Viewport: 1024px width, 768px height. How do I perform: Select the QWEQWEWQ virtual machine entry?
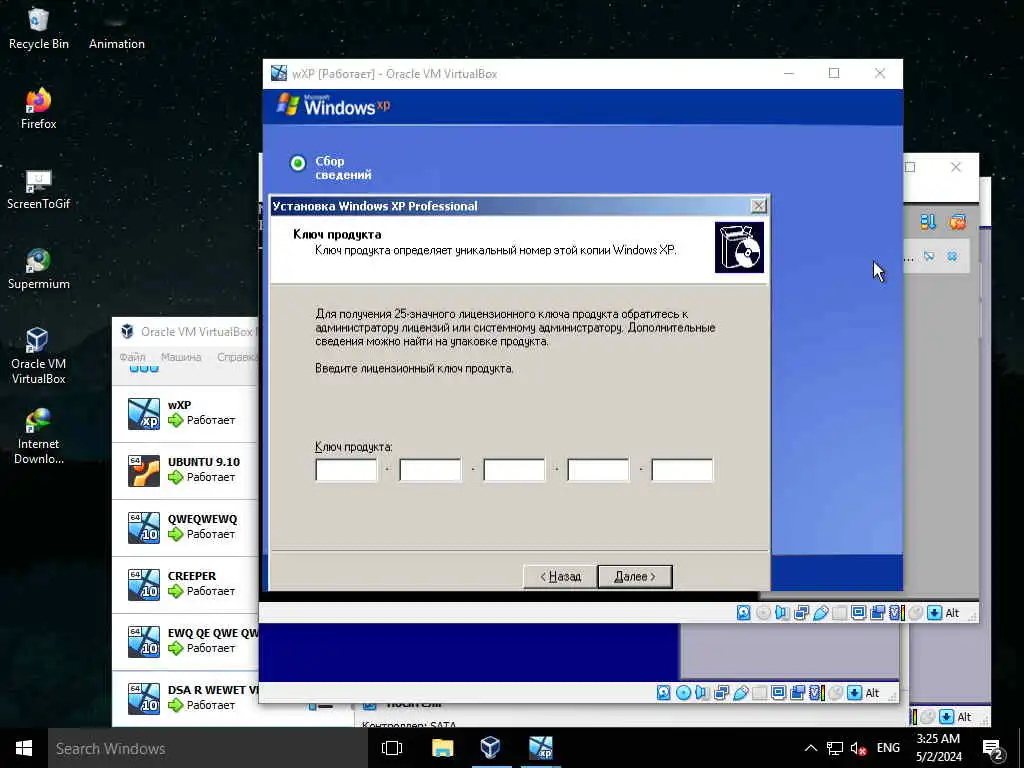point(186,527)
